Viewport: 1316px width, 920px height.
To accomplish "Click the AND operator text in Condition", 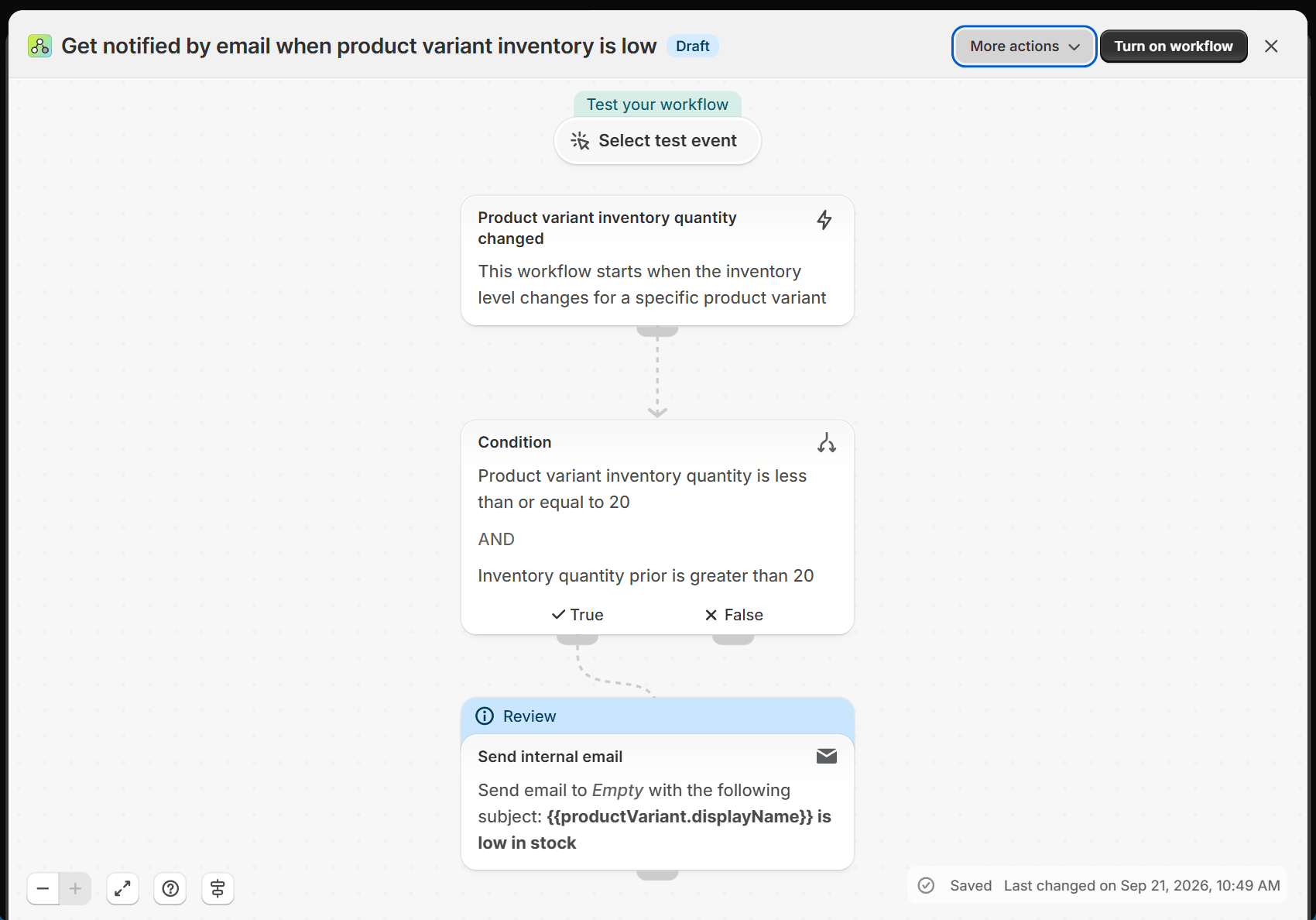I will [496, 540].
